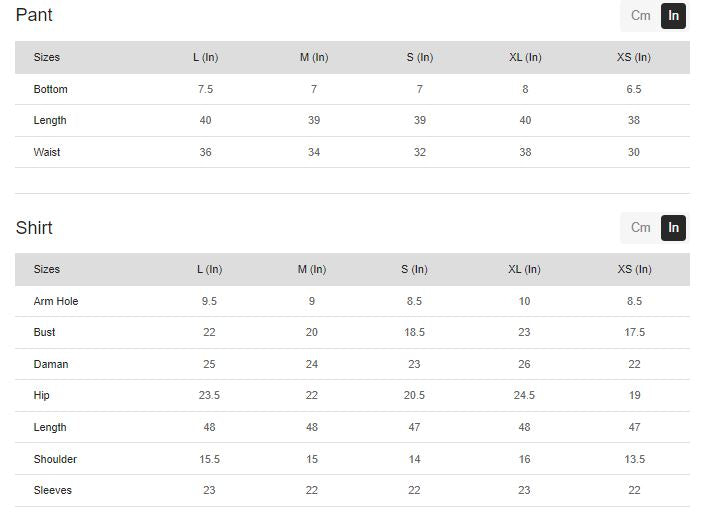Select the Arm Hole row label
Image resolution: width=704 pixels, height=517 pixels.
point(56,301)
